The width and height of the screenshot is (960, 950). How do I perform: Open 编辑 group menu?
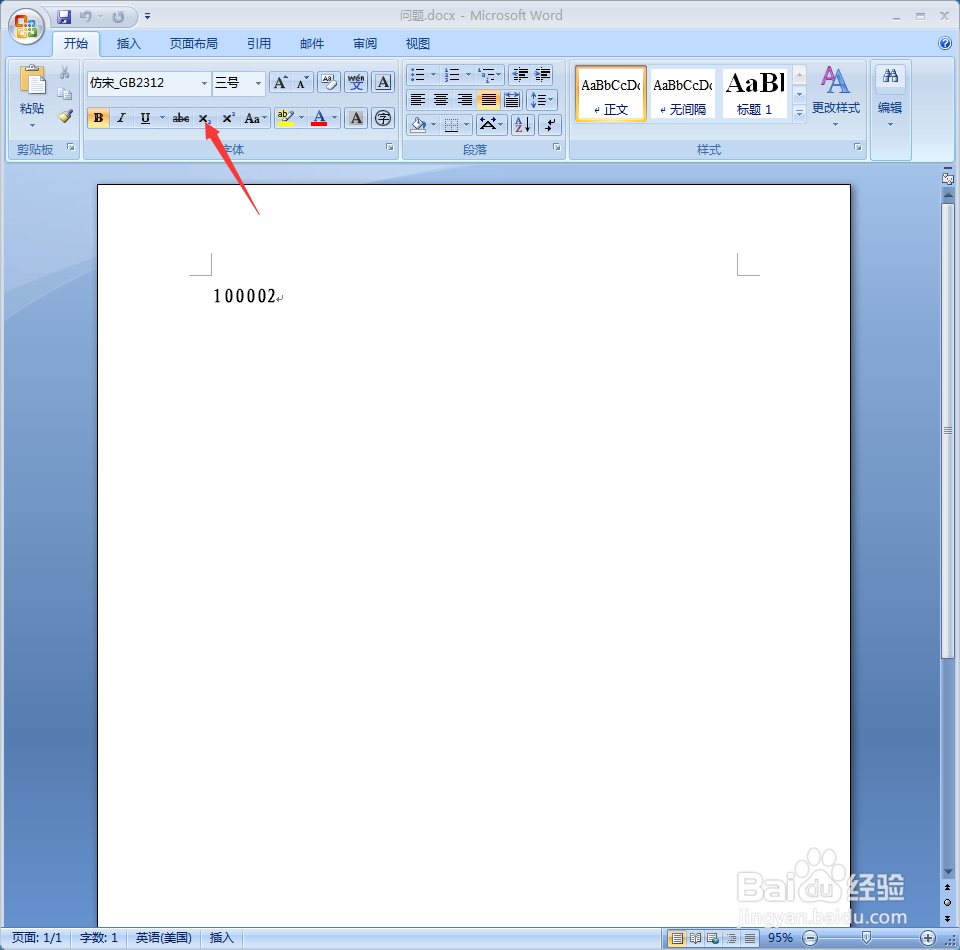(x=890, y=97)
